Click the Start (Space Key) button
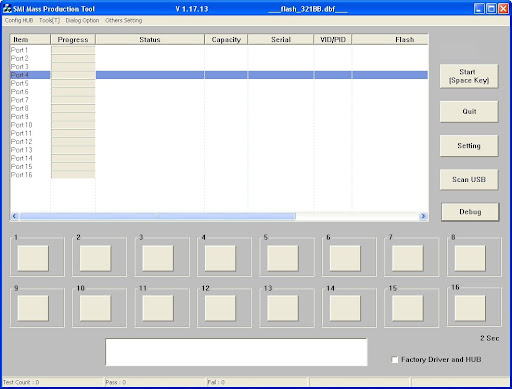Image resolution: width=512 pixels, height=389 pixels. tap(469, 76)
